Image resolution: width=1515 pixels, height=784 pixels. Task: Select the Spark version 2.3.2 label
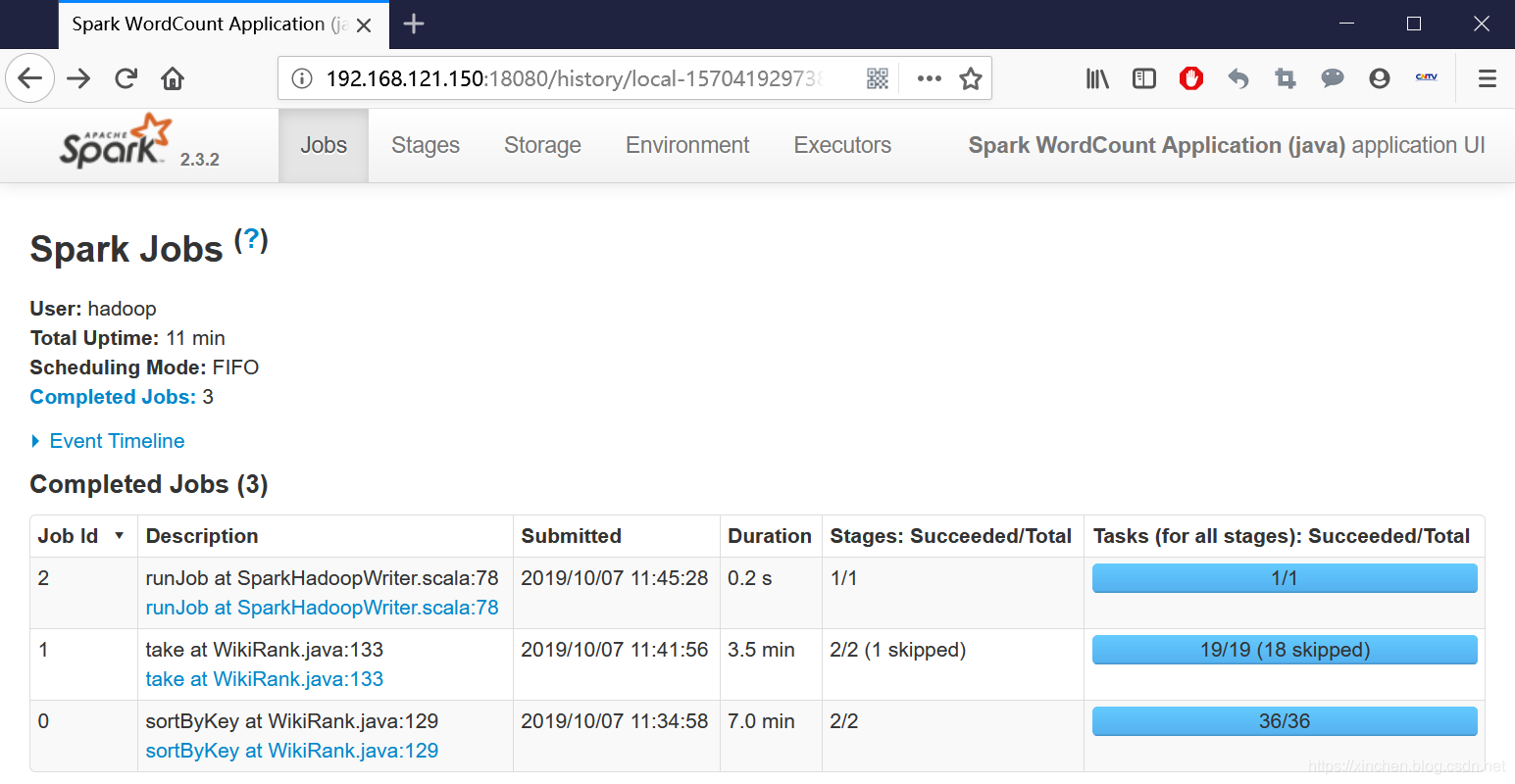pos(200,159)
